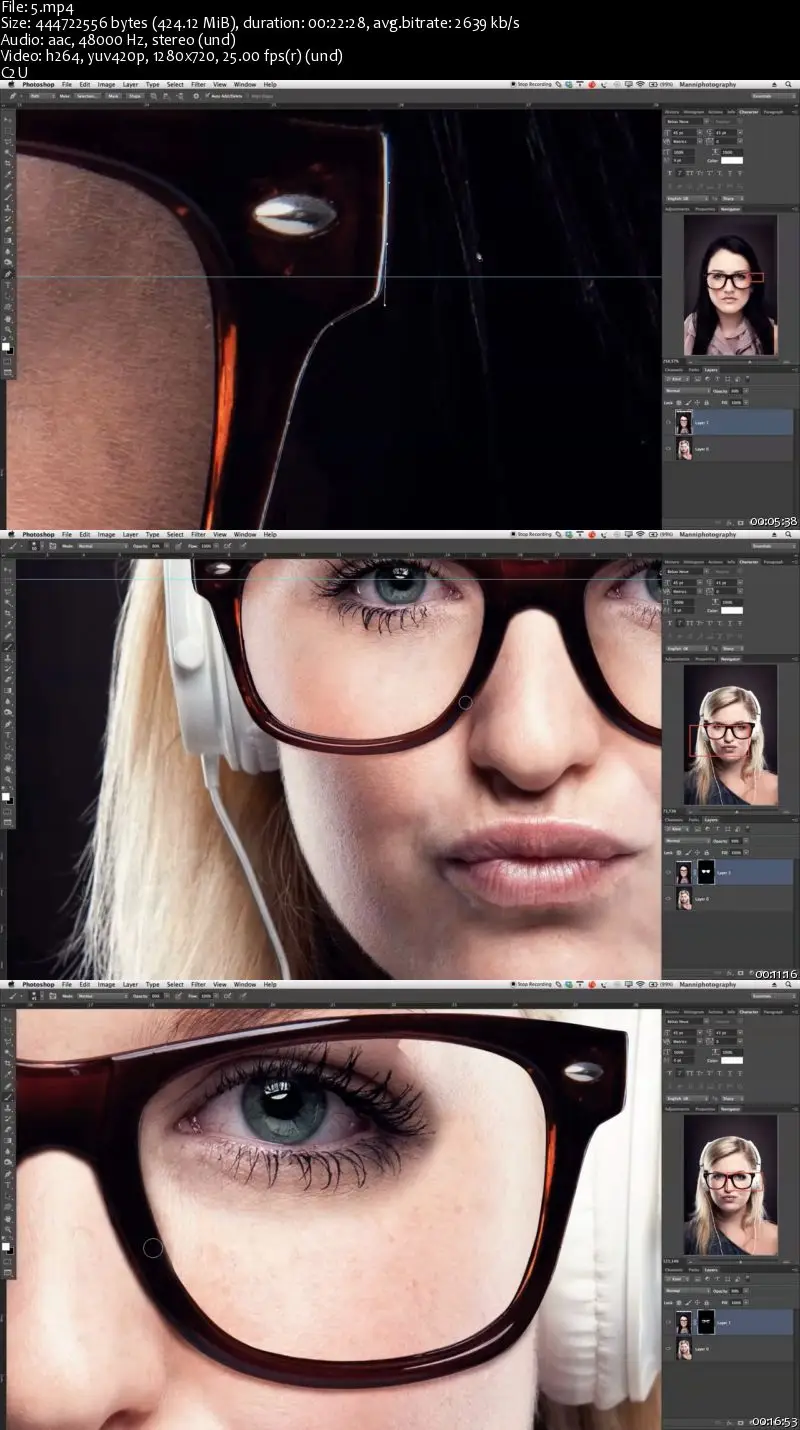Open the Normal blend mode dropdown, 00:05:38 Layers panel
The image size is (800, 1430).
click(688, 391)
